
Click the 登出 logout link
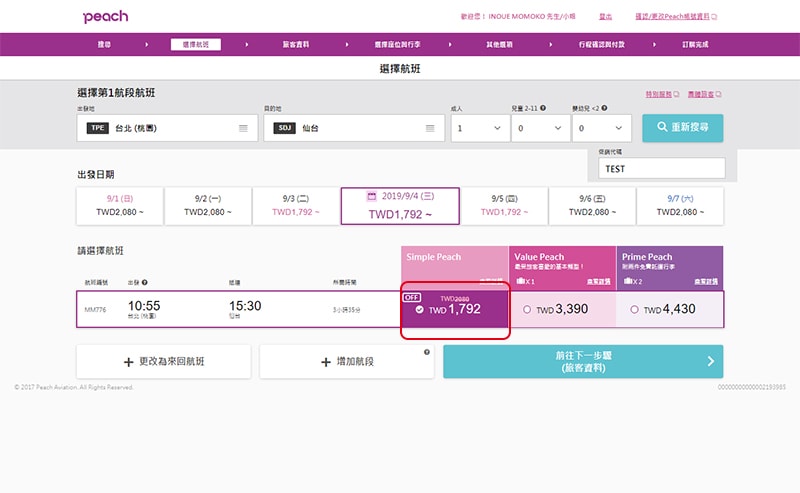point(605,16)
